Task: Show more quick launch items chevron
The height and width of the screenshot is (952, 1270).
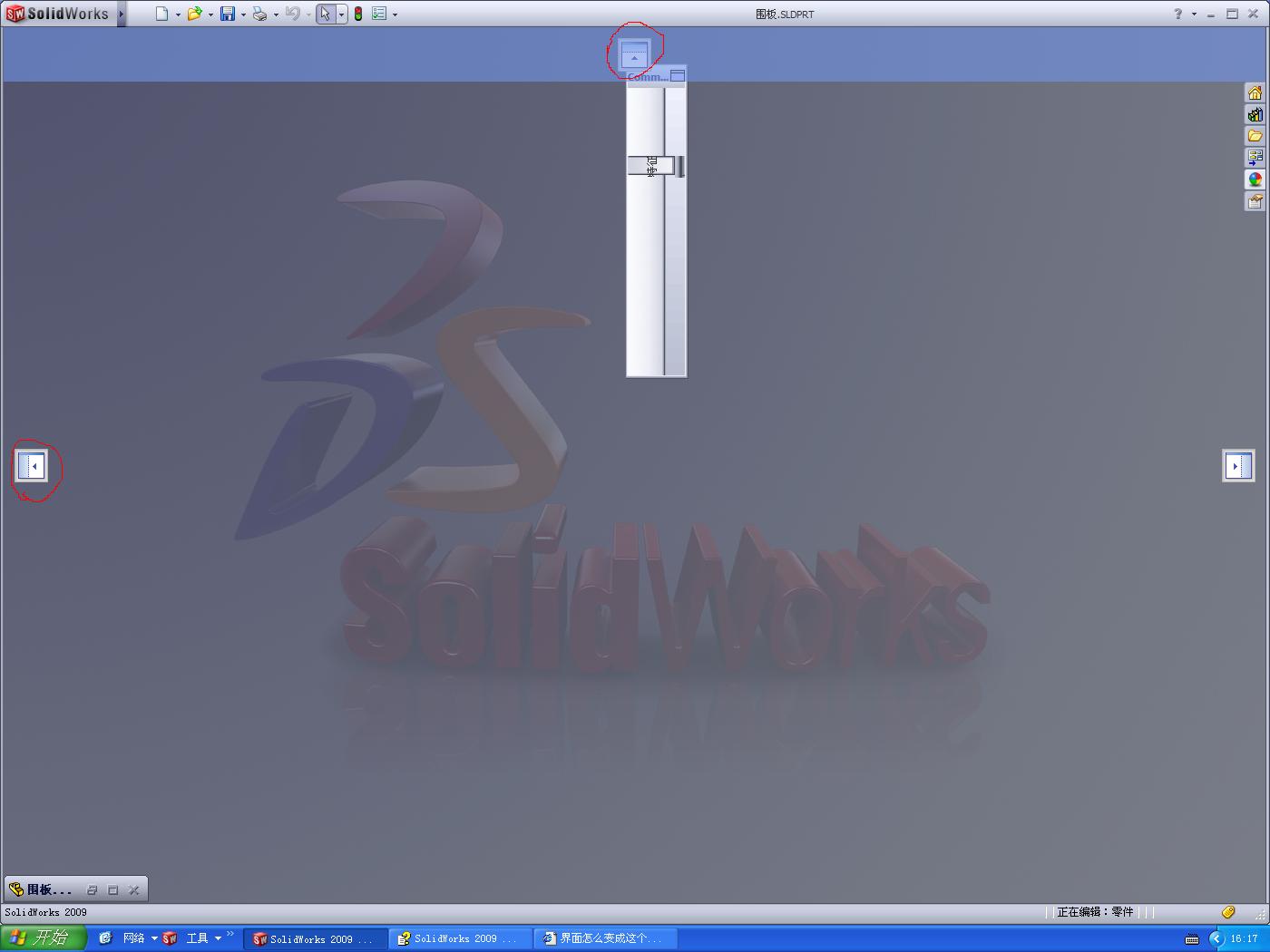Action: 230,934
